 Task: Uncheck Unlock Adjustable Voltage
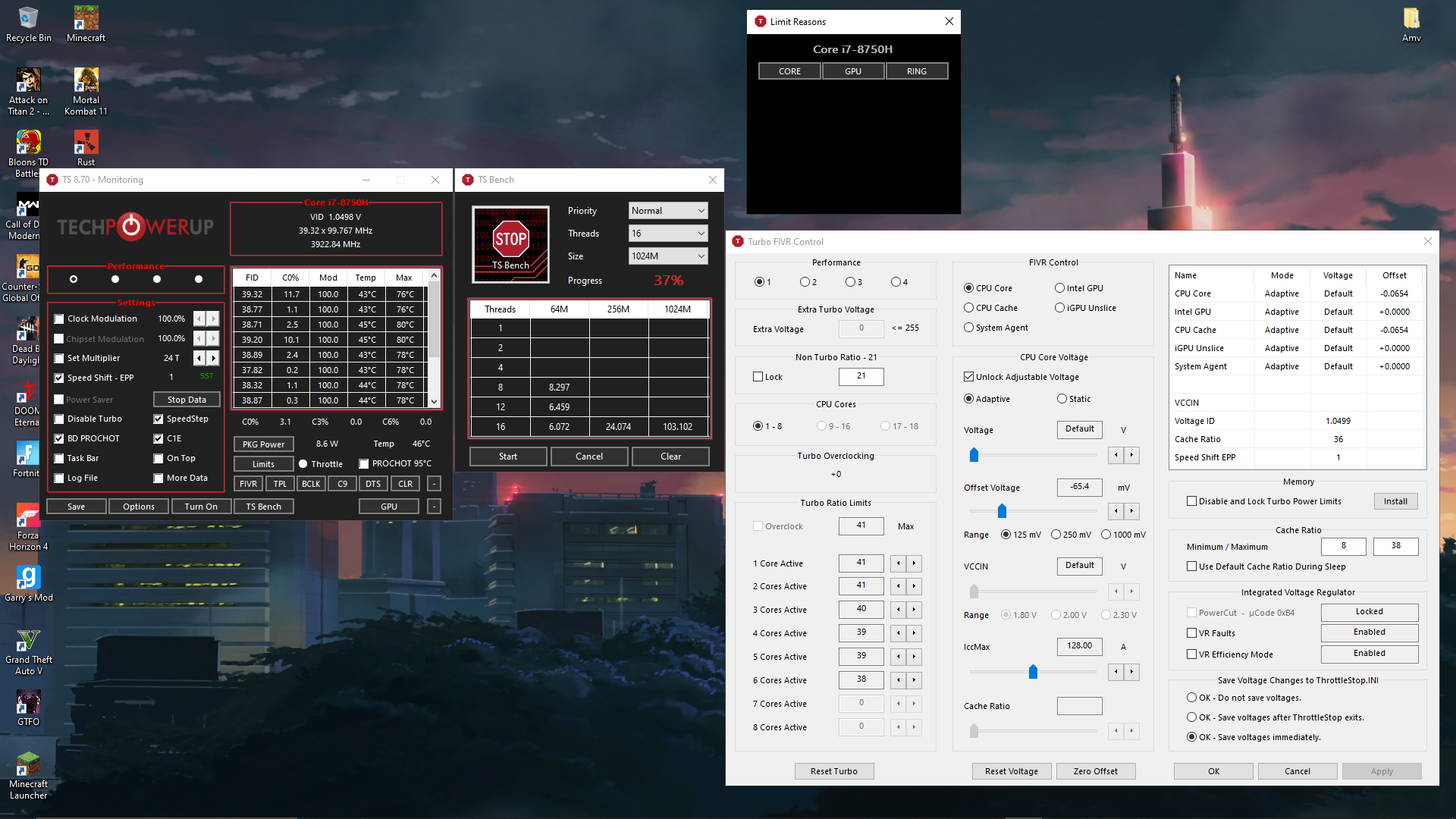[x=968, y=377]
